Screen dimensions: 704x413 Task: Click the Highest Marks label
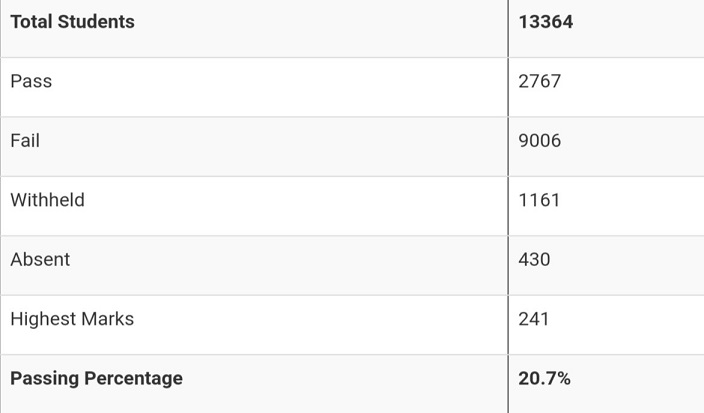pos(72,319)
